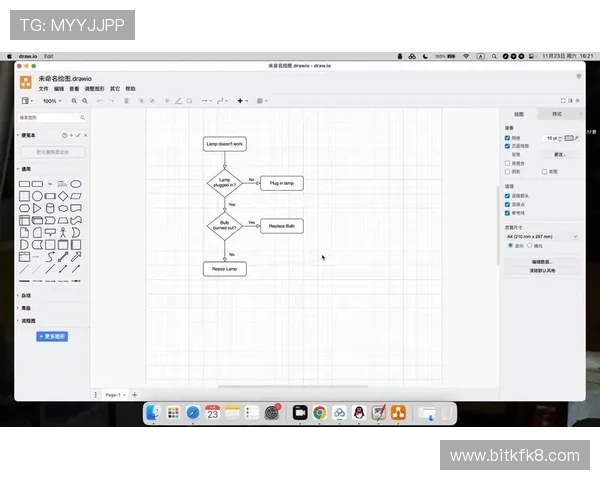Pick the note page shape with folded corner
The image size is (600, 480).
pos(24,232)
